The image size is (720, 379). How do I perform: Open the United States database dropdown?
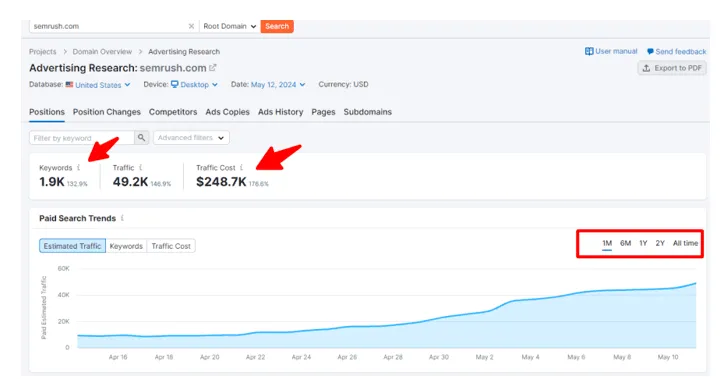[98, 85]
